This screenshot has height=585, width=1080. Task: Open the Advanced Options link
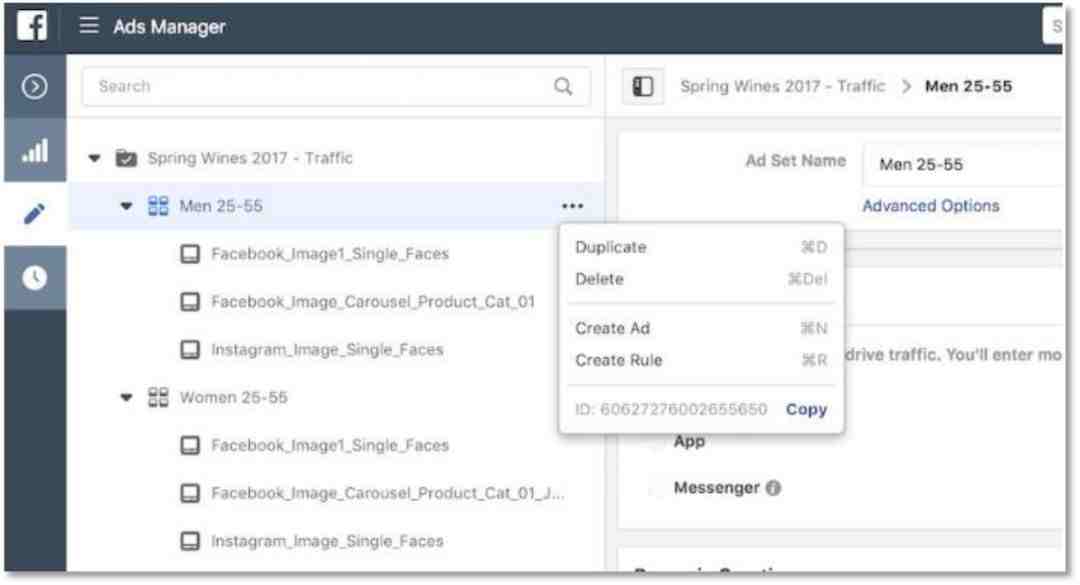931,205
